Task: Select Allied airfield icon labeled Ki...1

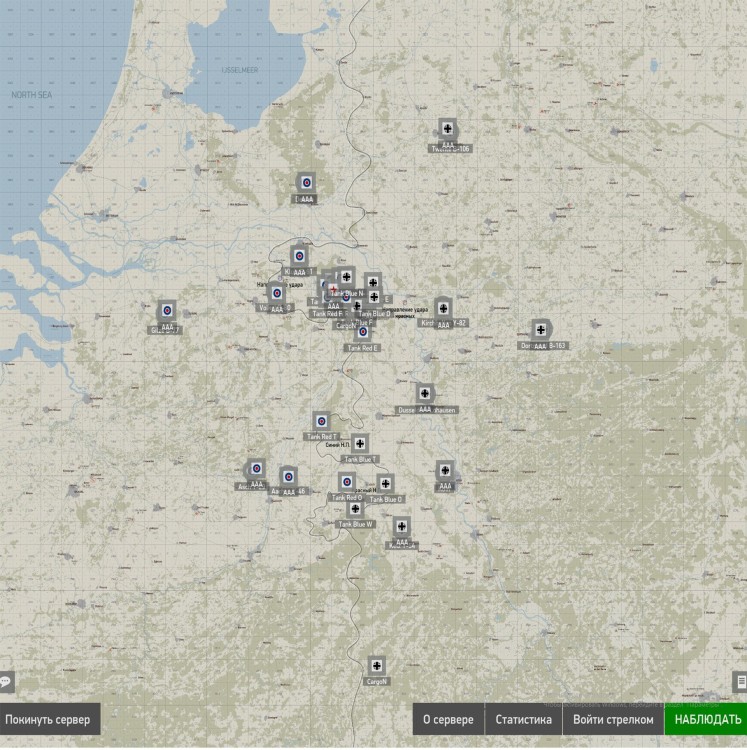Action: [299, 256]
